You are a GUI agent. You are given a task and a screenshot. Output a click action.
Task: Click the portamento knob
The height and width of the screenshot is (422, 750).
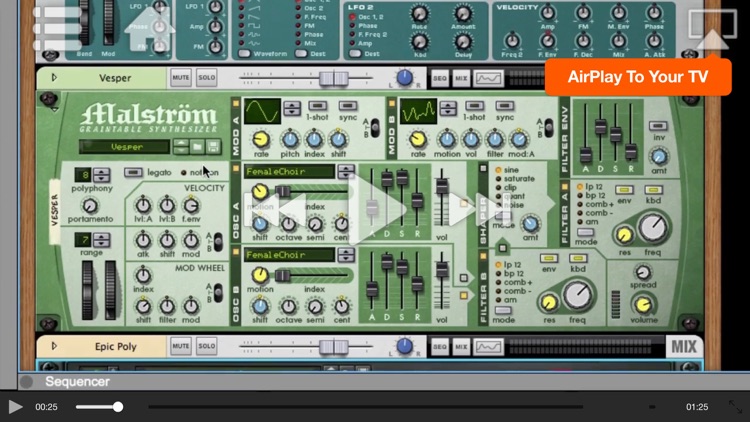pyautogui.click(x=90, y=206)
